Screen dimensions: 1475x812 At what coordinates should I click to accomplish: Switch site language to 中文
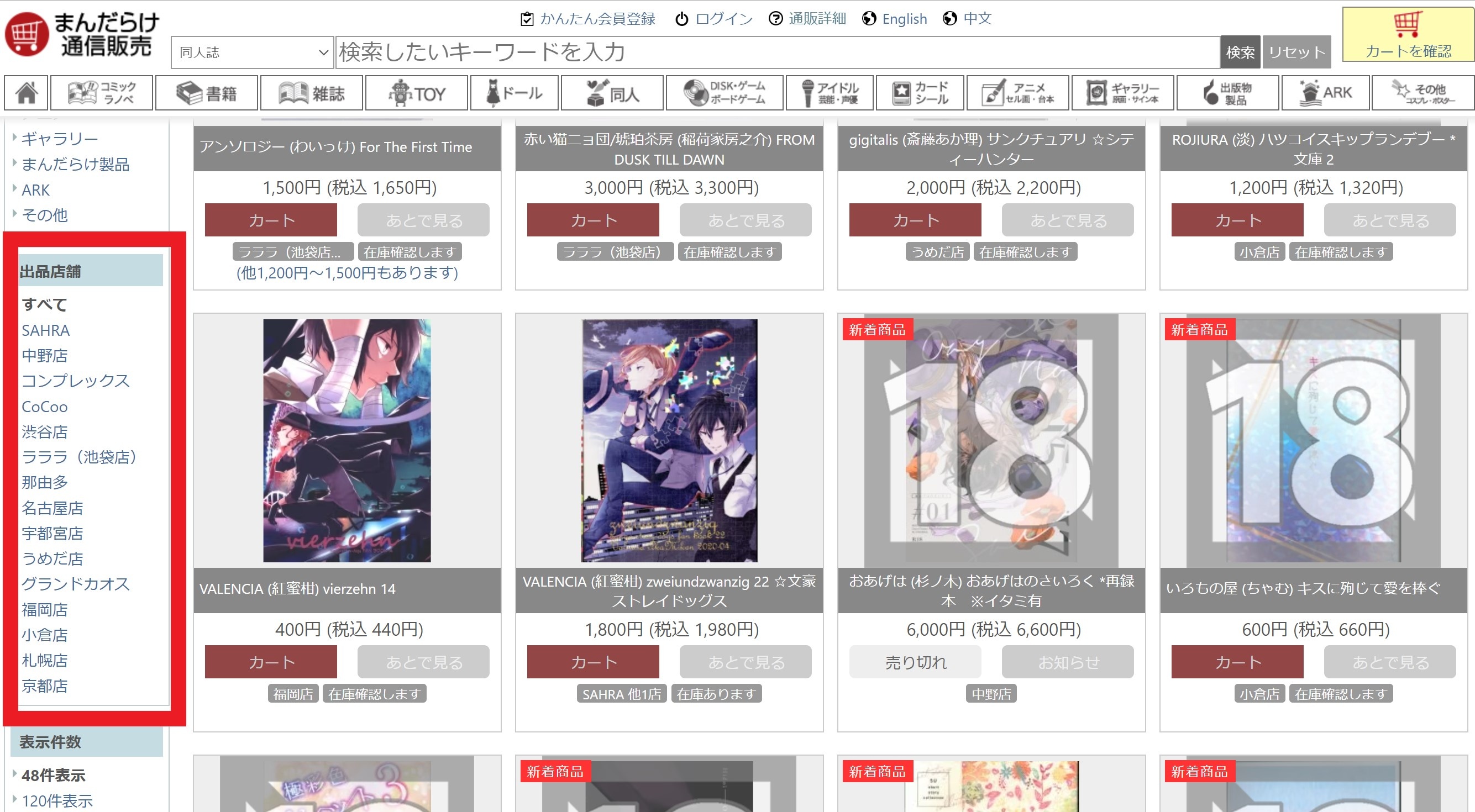[x=967, y=19]
